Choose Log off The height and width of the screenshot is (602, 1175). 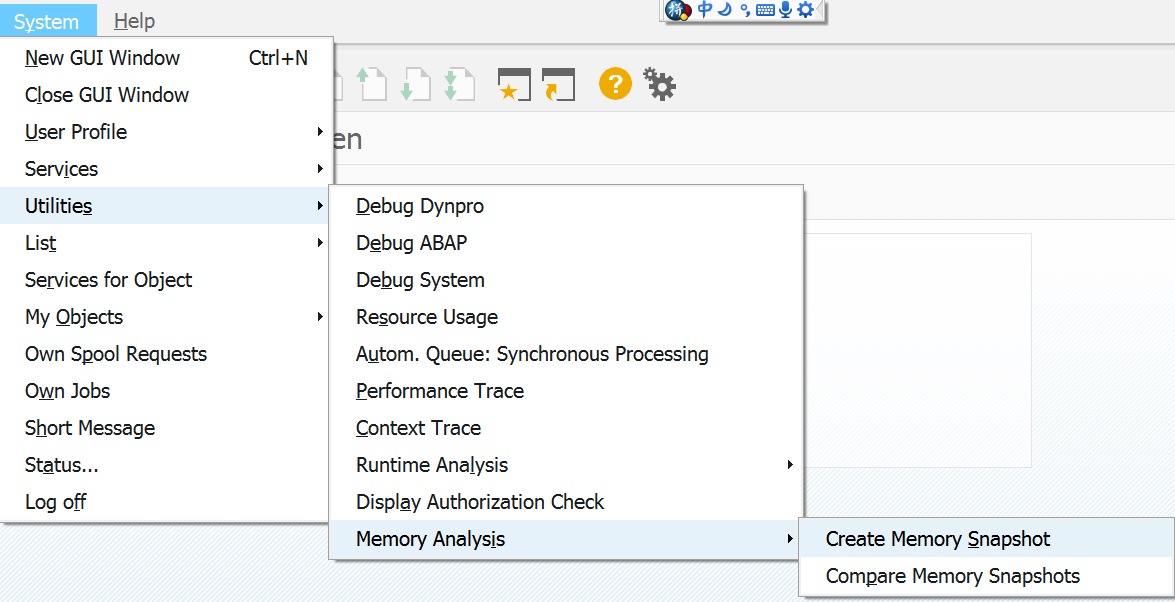(x=166, y=502)
